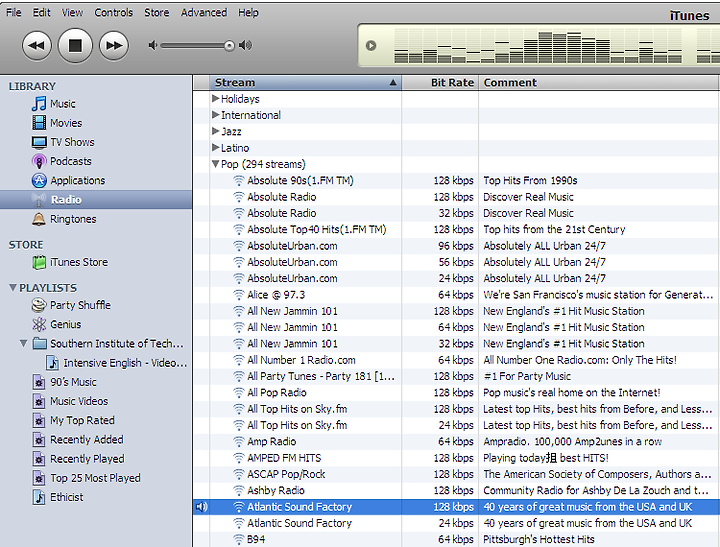Open the Controls menu

tap(113, 12)
